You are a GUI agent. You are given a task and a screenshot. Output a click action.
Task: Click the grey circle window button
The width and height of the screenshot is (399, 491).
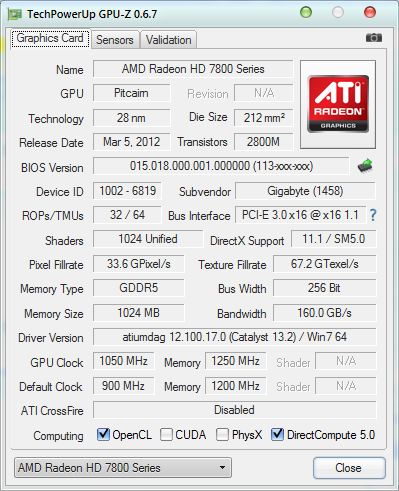point(338,12)
